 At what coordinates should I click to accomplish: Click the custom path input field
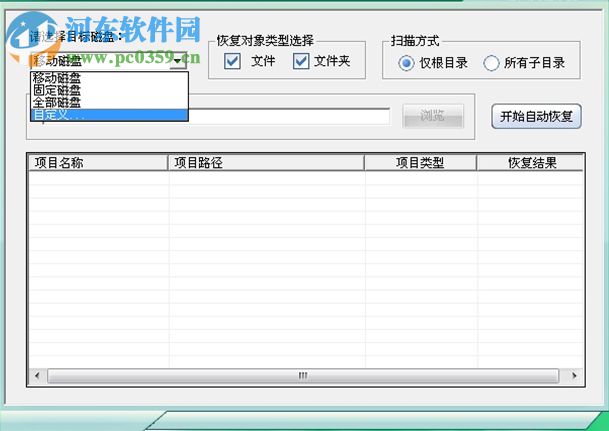[289, 116]
